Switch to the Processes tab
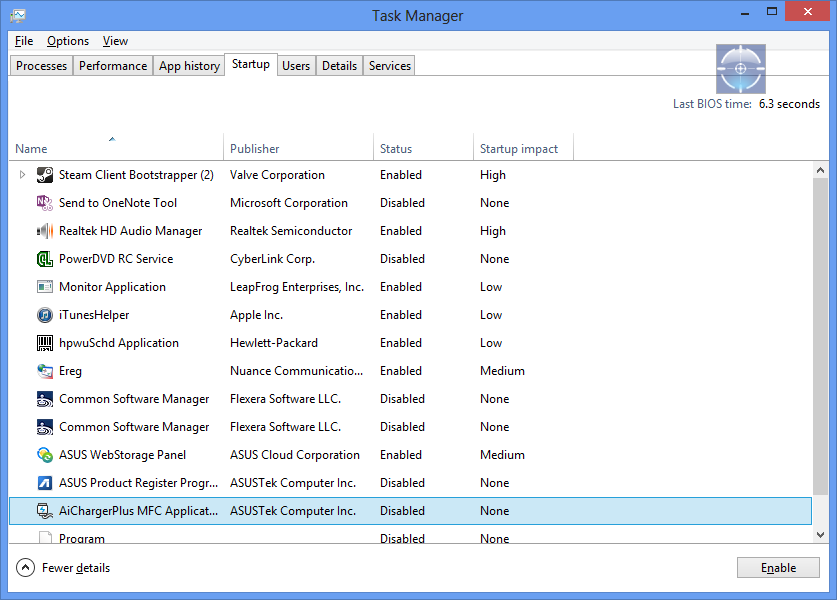 click(x=42, y=66)
